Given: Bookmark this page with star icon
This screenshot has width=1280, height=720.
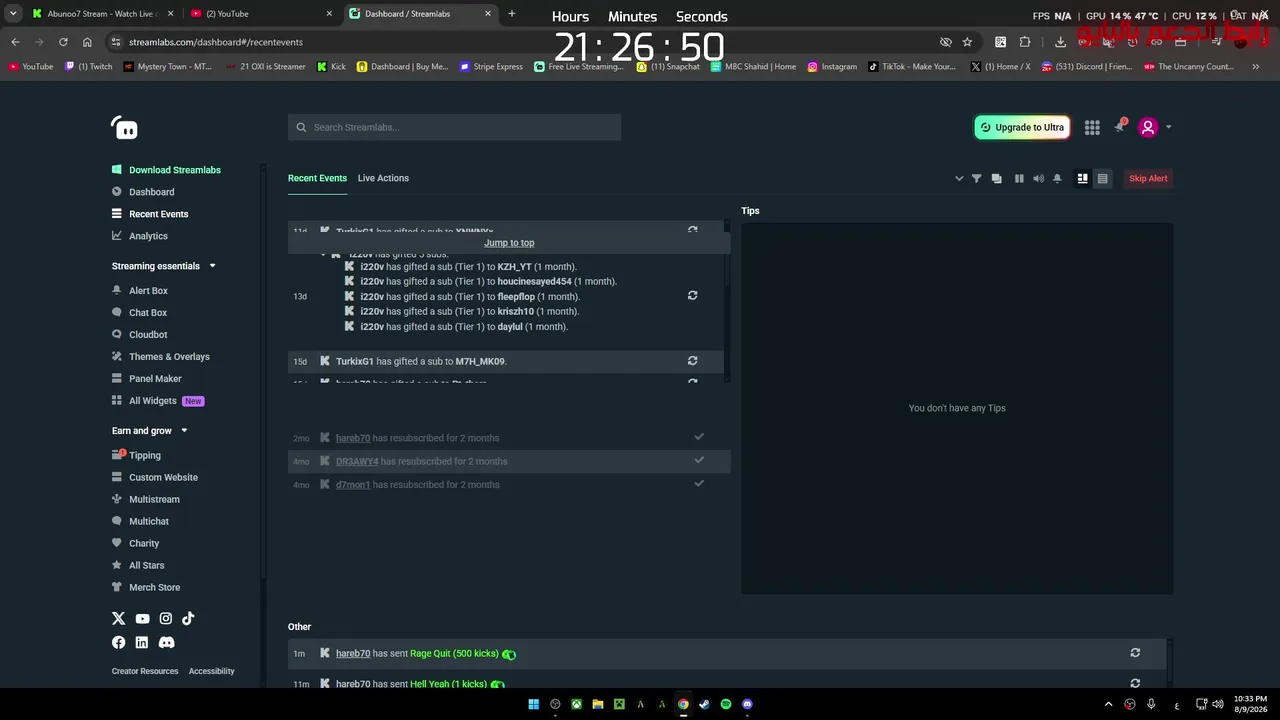Looking at the screenshot, I should 967,42.
